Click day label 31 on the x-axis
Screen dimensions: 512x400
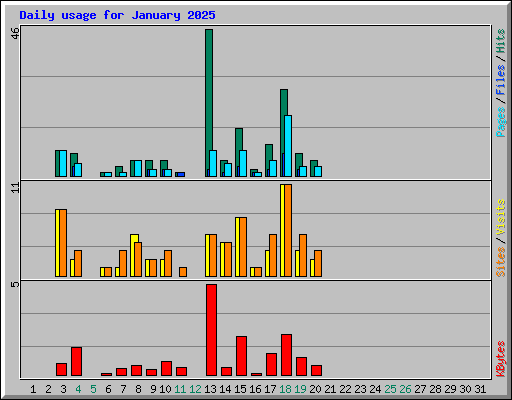click(480, 389)
